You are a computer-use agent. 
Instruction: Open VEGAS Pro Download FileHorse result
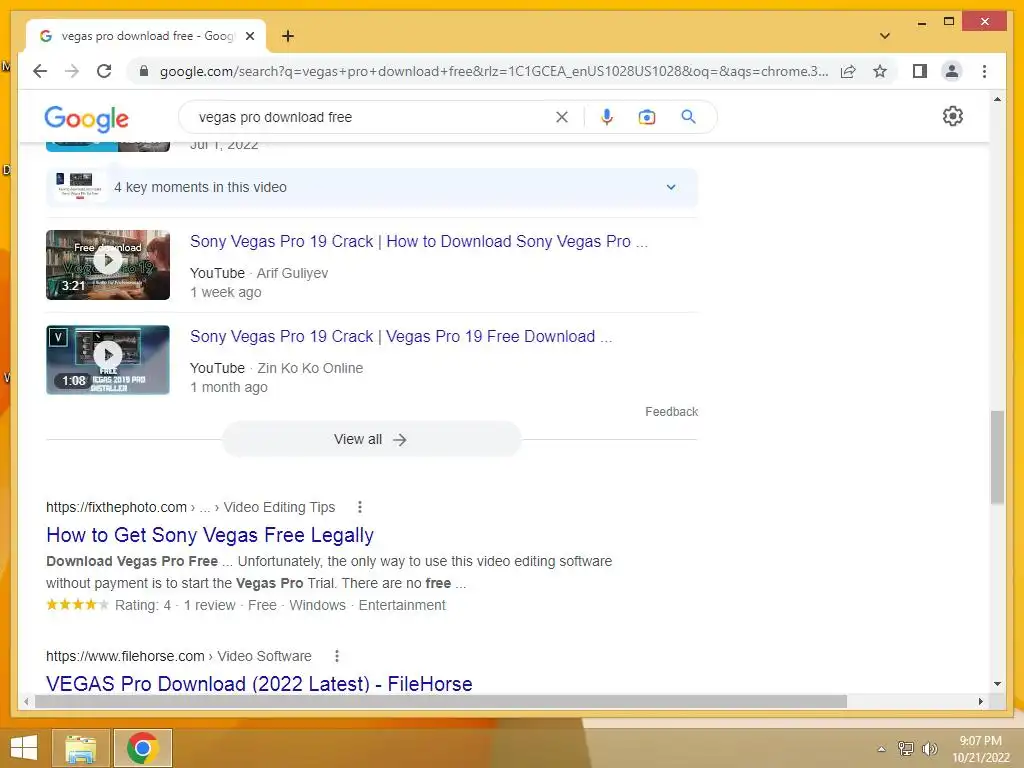tap(259, 684)
